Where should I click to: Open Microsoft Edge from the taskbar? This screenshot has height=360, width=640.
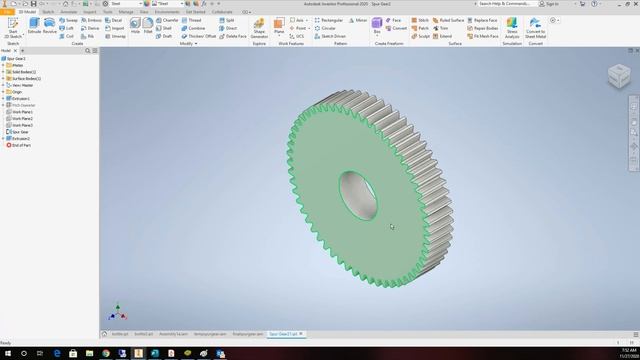coord(57,353)
